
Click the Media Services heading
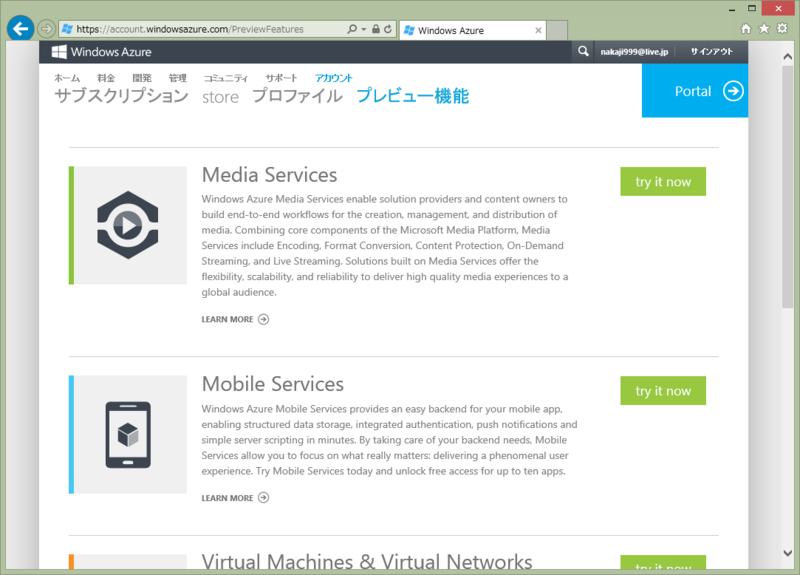pos(269,174)
